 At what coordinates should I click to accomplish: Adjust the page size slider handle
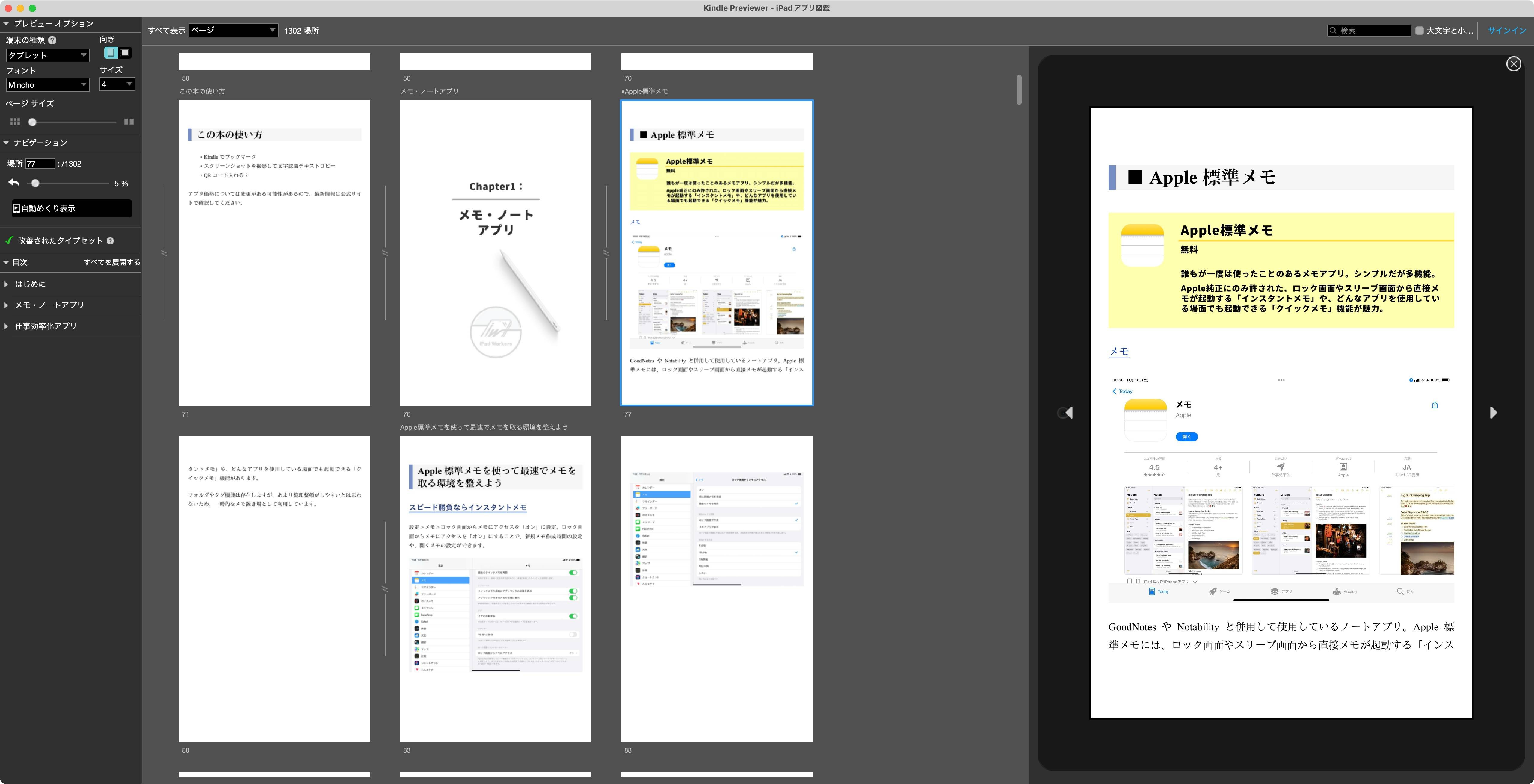pyautogui.click(x=32, y=122)
